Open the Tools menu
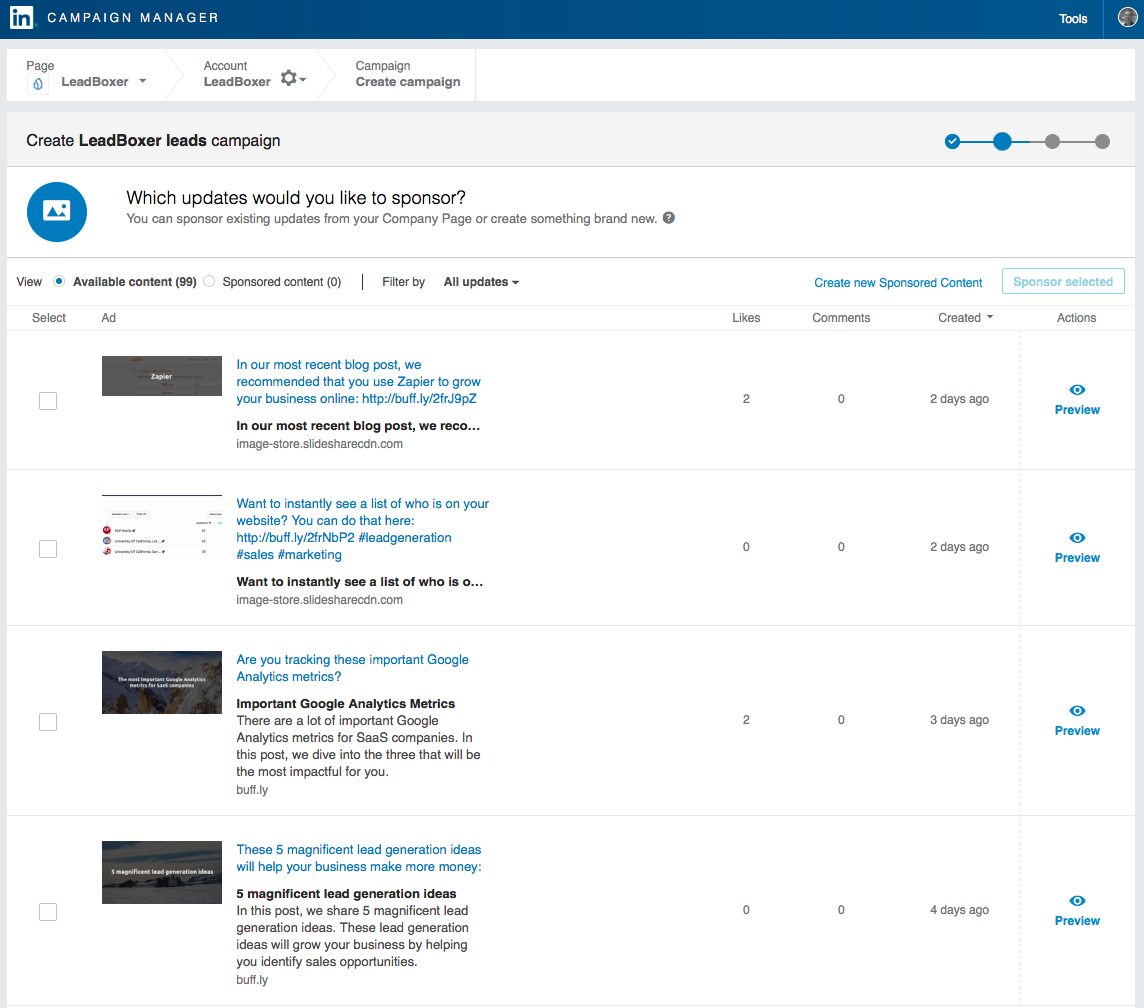Screen dimensions: 1144x1008 (1072, 19)
